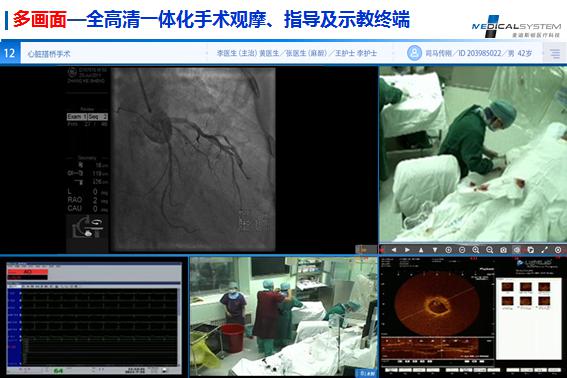Click the wand tool in camera toolbar
Screen dimensions: 567x378
coord(544,250)
